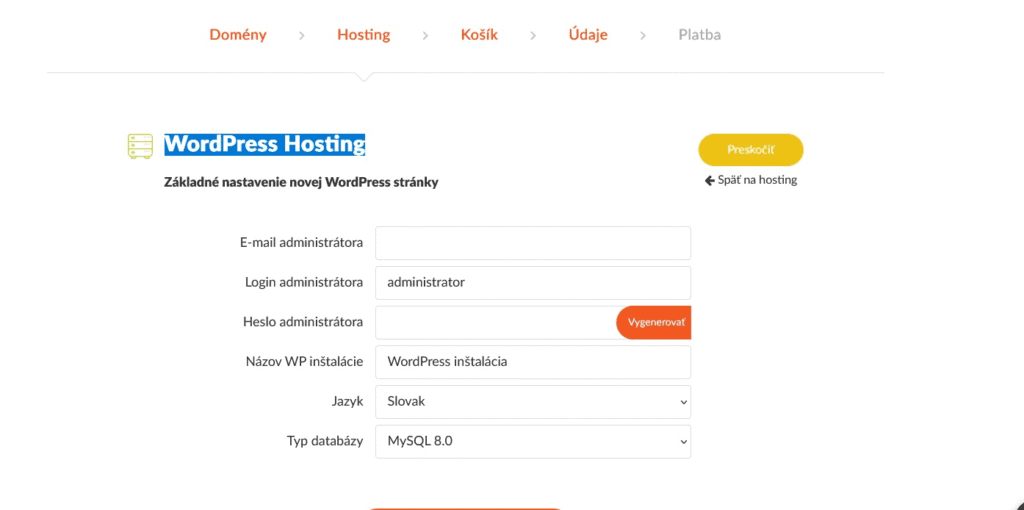Click the Základné nastavenie novej WordPress stránky text
The image size is (1024, 510).
pos(301,183)
